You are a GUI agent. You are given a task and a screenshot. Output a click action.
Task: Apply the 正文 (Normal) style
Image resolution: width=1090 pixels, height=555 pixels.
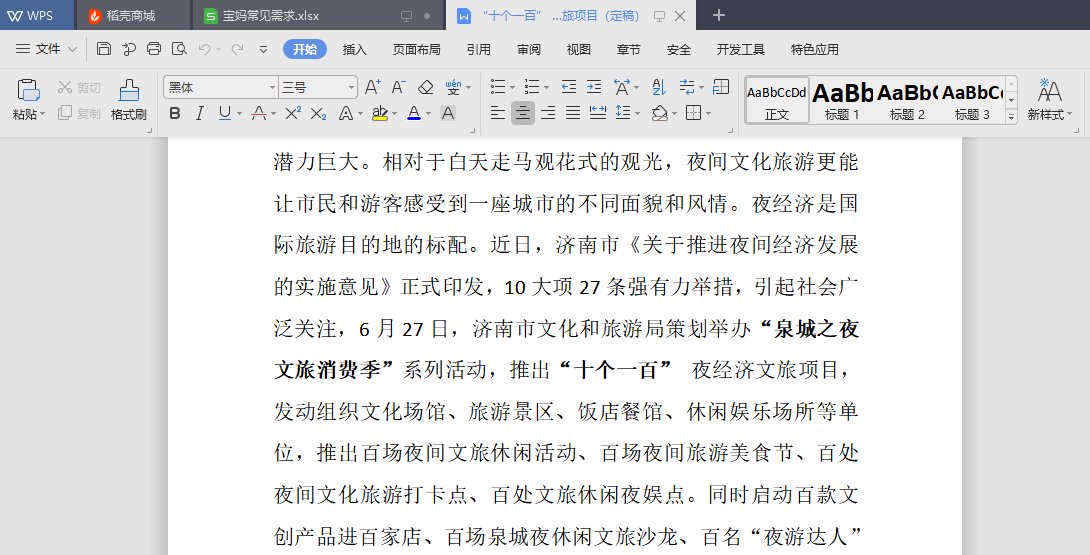(x=777, y=100)
